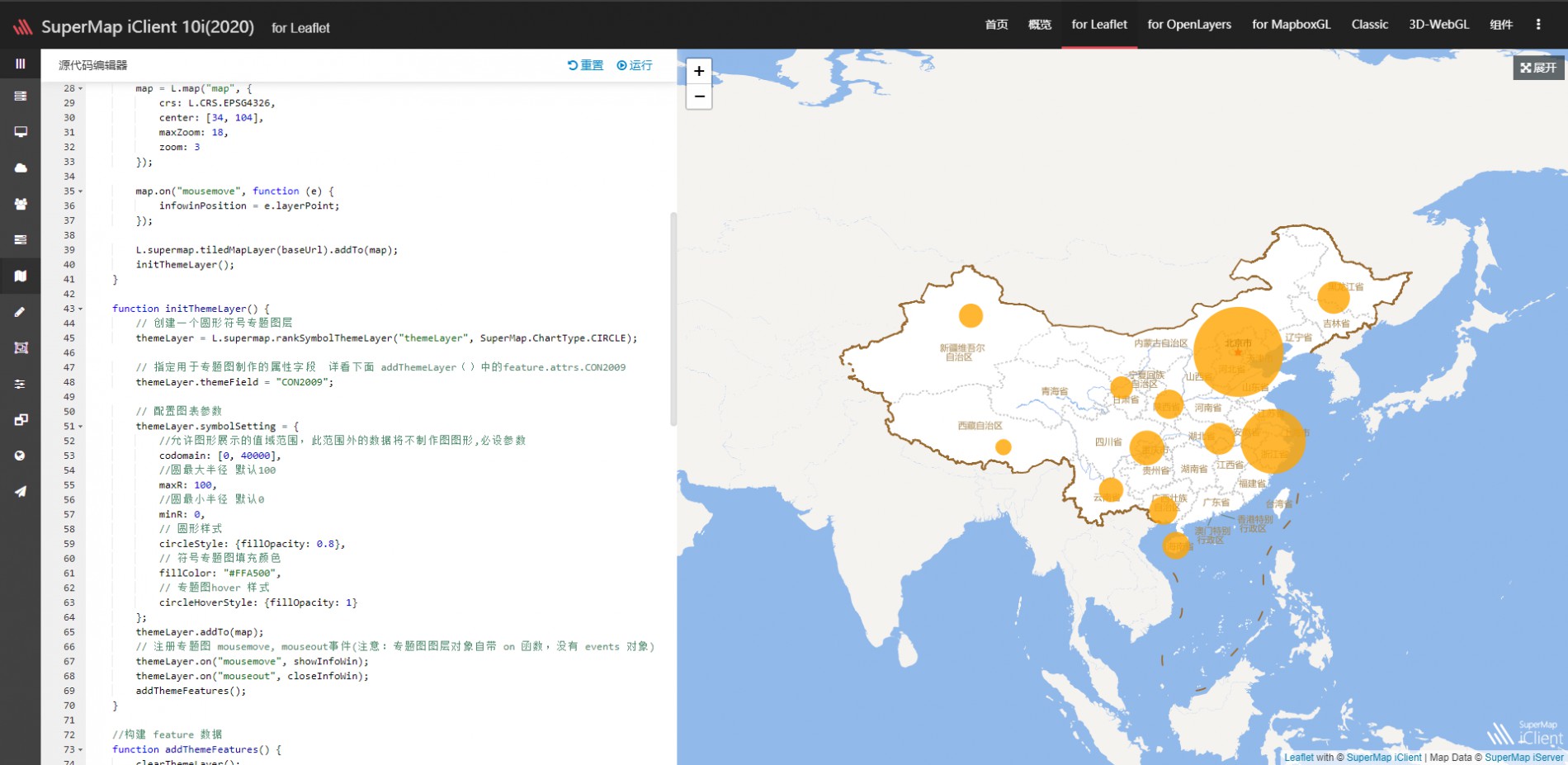Screen dimensions: 1568x765
Task: Click line number 65 in gutter
Action: [x=69, y=632]
